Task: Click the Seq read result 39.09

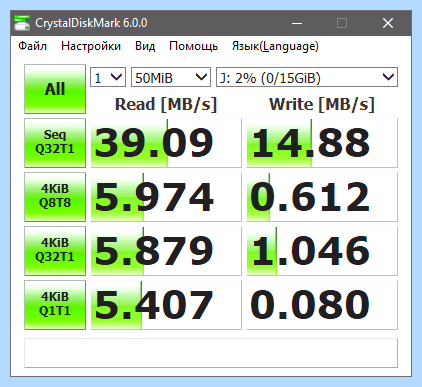Action: click(x=166, y=143)
